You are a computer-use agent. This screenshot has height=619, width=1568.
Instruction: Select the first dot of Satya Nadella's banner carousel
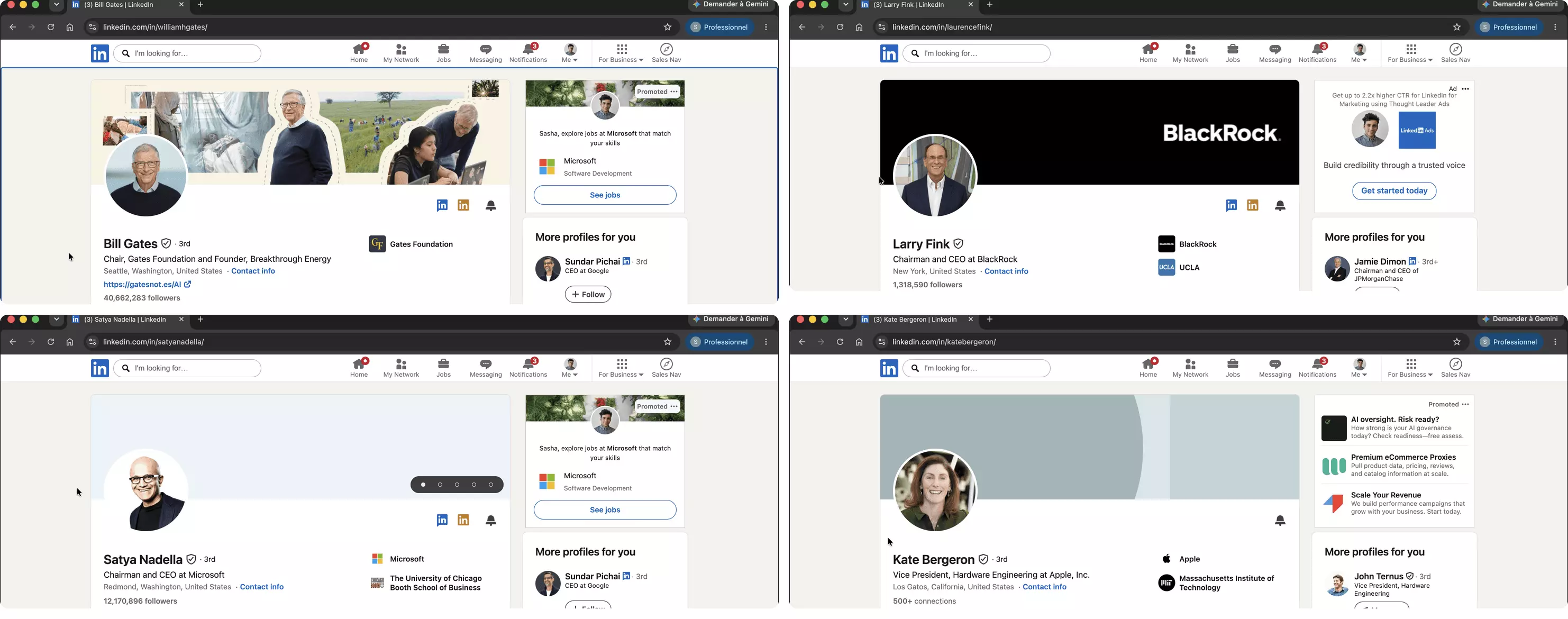coord(423,485)
